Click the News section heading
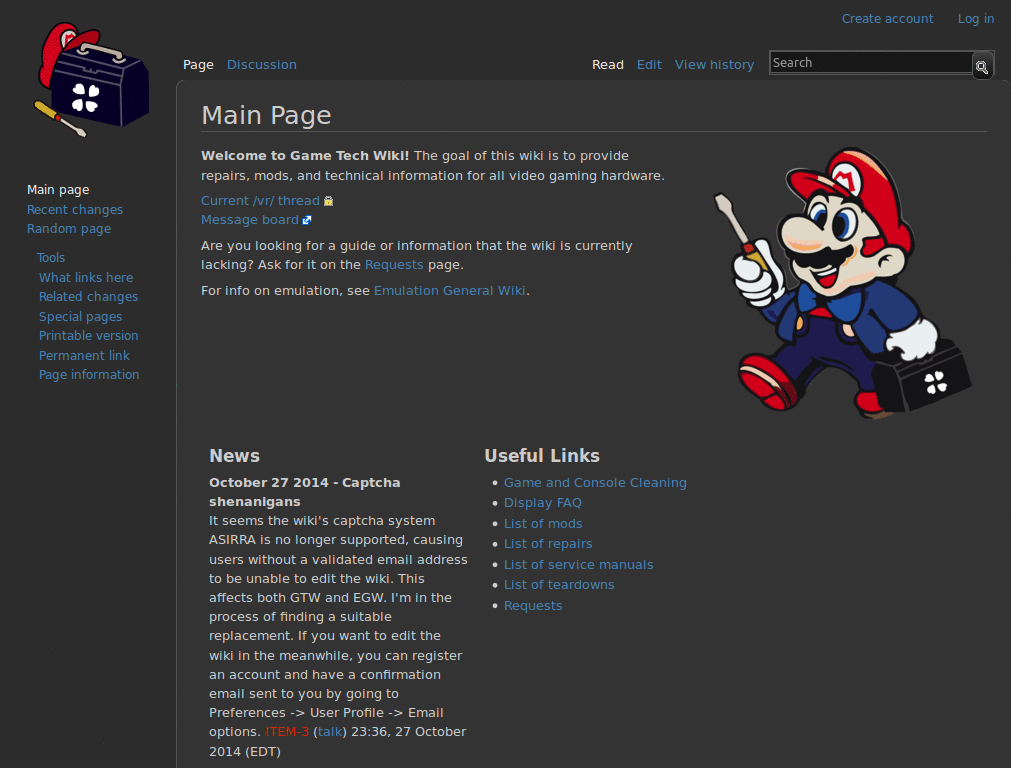The image size is (1024, 768). 234,456
